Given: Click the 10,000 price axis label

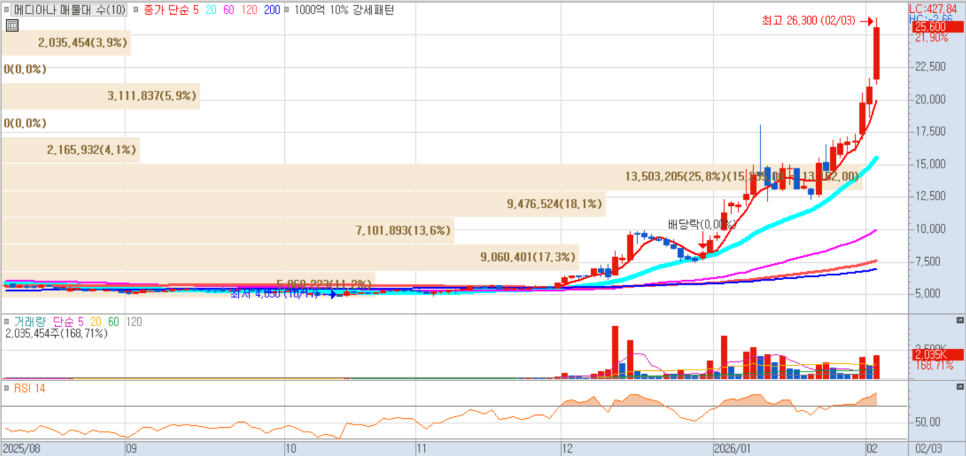Looking at the screenshot, I should click(x=932, y=229).
